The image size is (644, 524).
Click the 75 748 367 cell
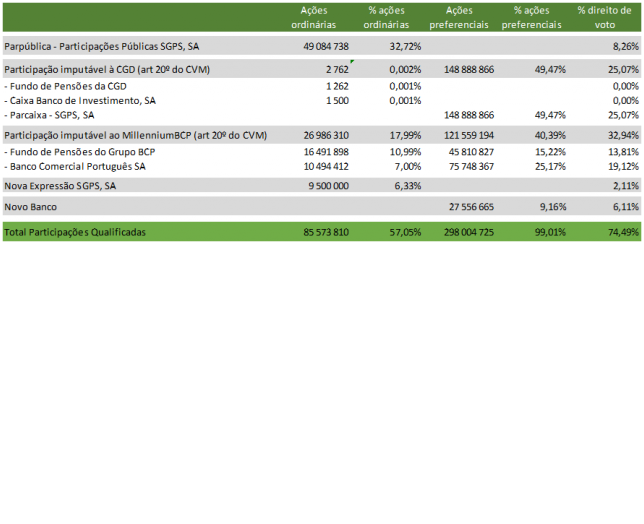(x=471, y=166)
